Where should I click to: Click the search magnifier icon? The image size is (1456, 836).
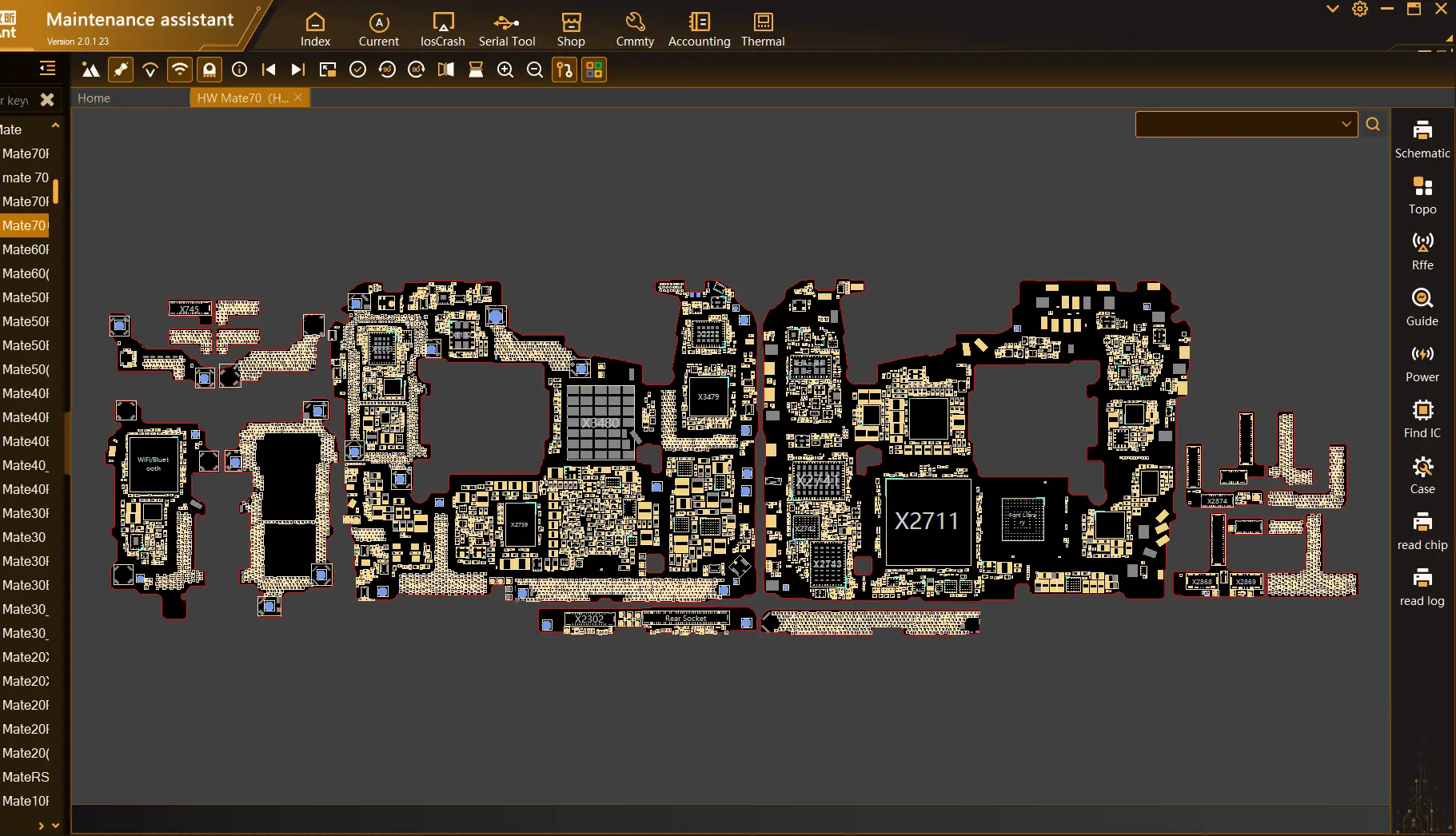click(x=1373, y=125)
